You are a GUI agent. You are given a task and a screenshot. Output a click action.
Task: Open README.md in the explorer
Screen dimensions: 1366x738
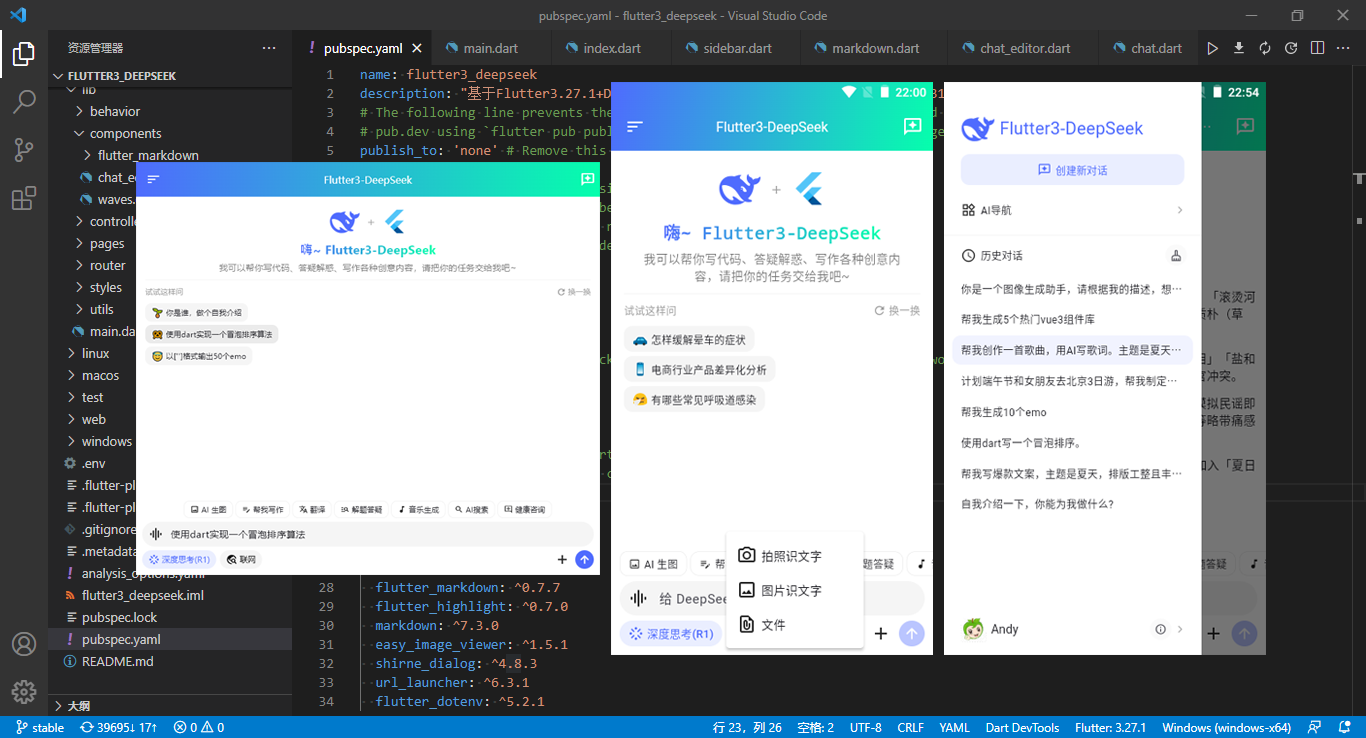click(x=117, y=661)
